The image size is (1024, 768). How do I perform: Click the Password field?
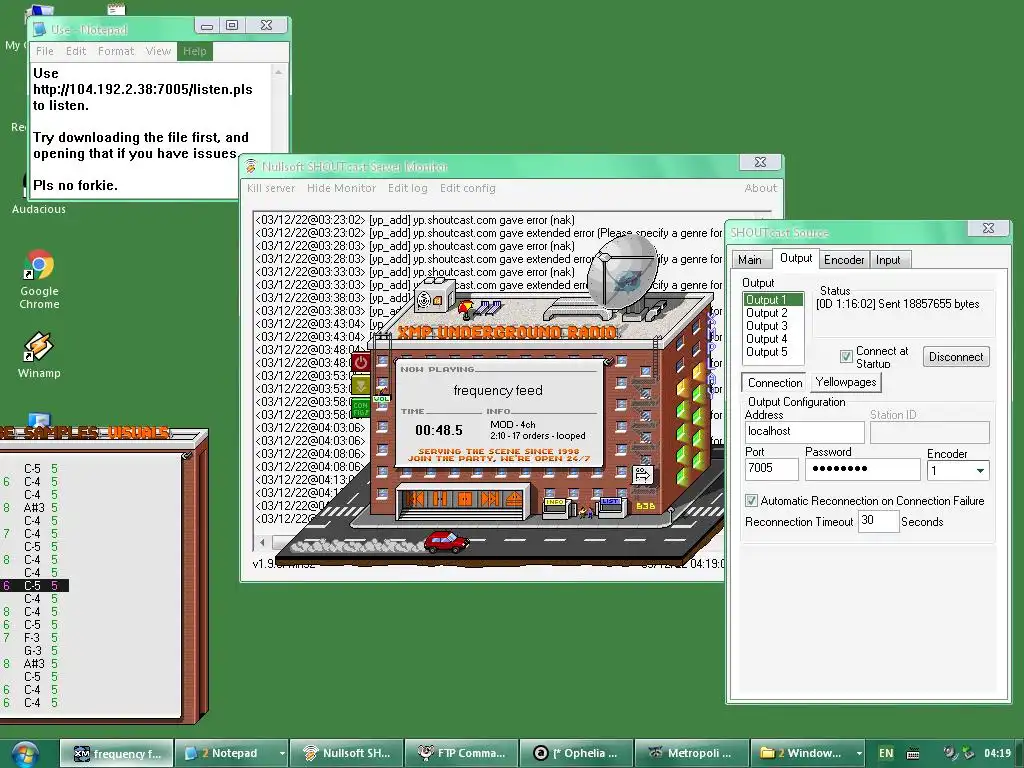click(x=863, y=469)
